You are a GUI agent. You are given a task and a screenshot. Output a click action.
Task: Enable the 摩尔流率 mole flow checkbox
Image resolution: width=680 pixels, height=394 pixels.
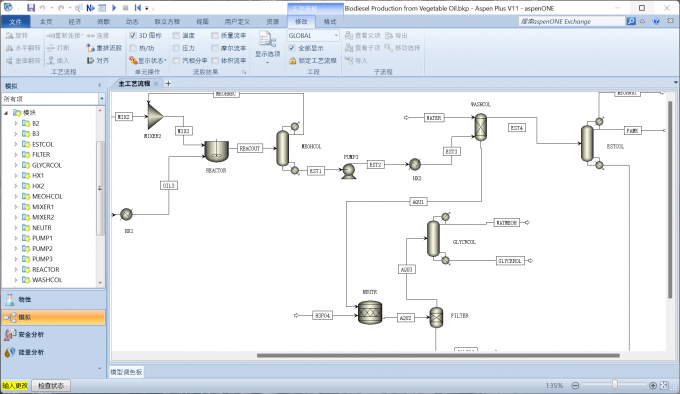215,48
